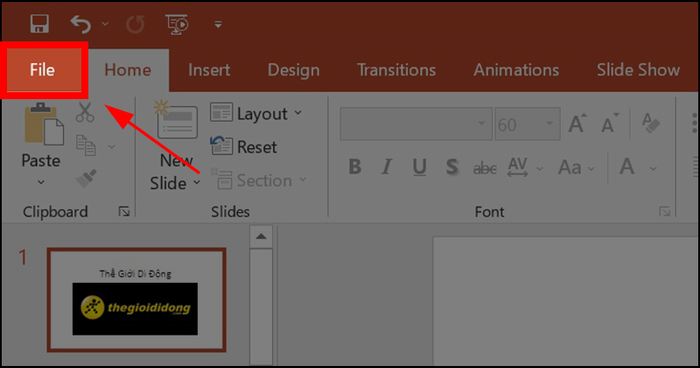Undo the last action
The width and height of the screenshot is (700, 368).
pyautogui.click(x=81, y=24)
